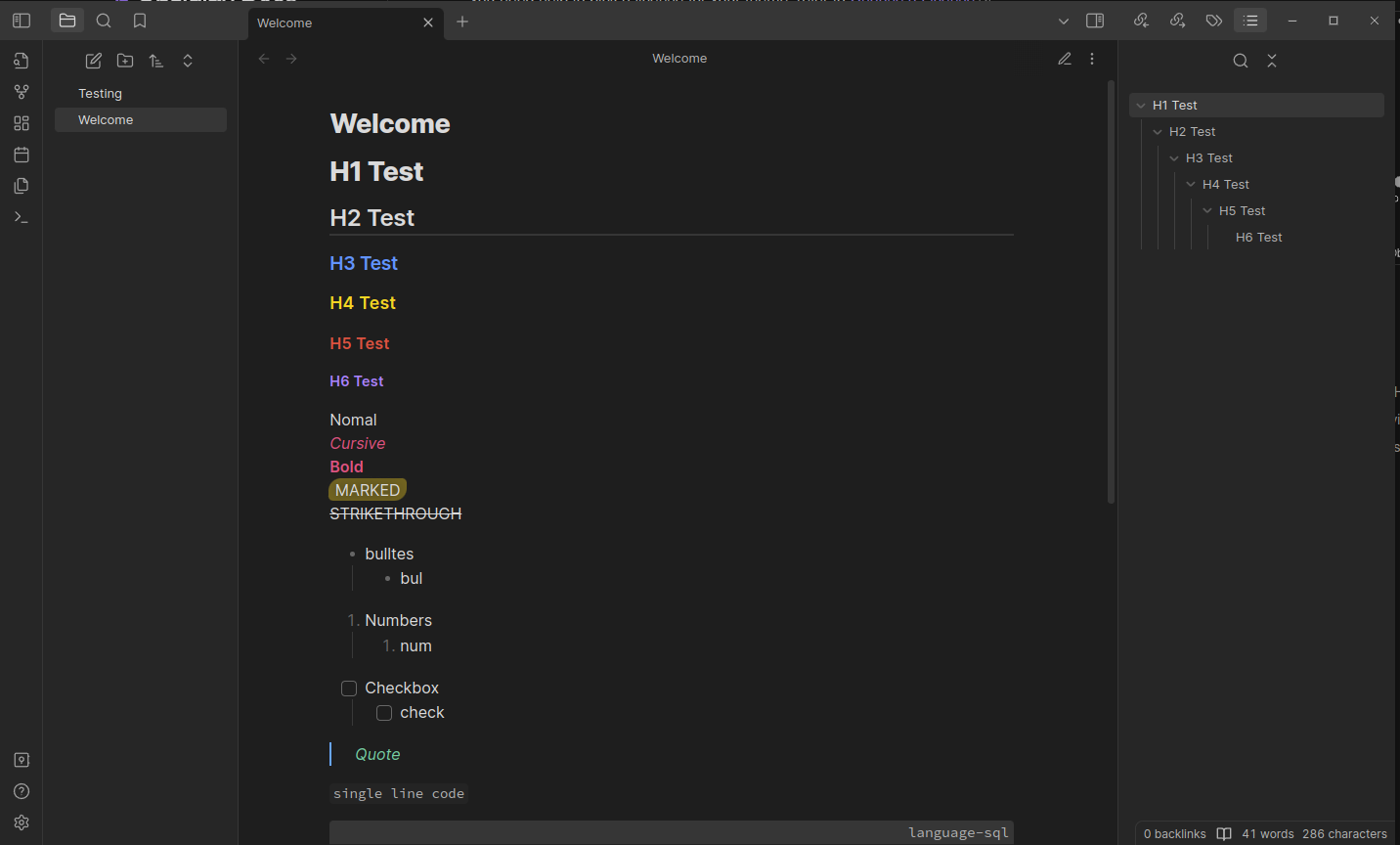Show the backlinks pane
Viewport: 1400px width, 845px height.
coord(1141,21)
